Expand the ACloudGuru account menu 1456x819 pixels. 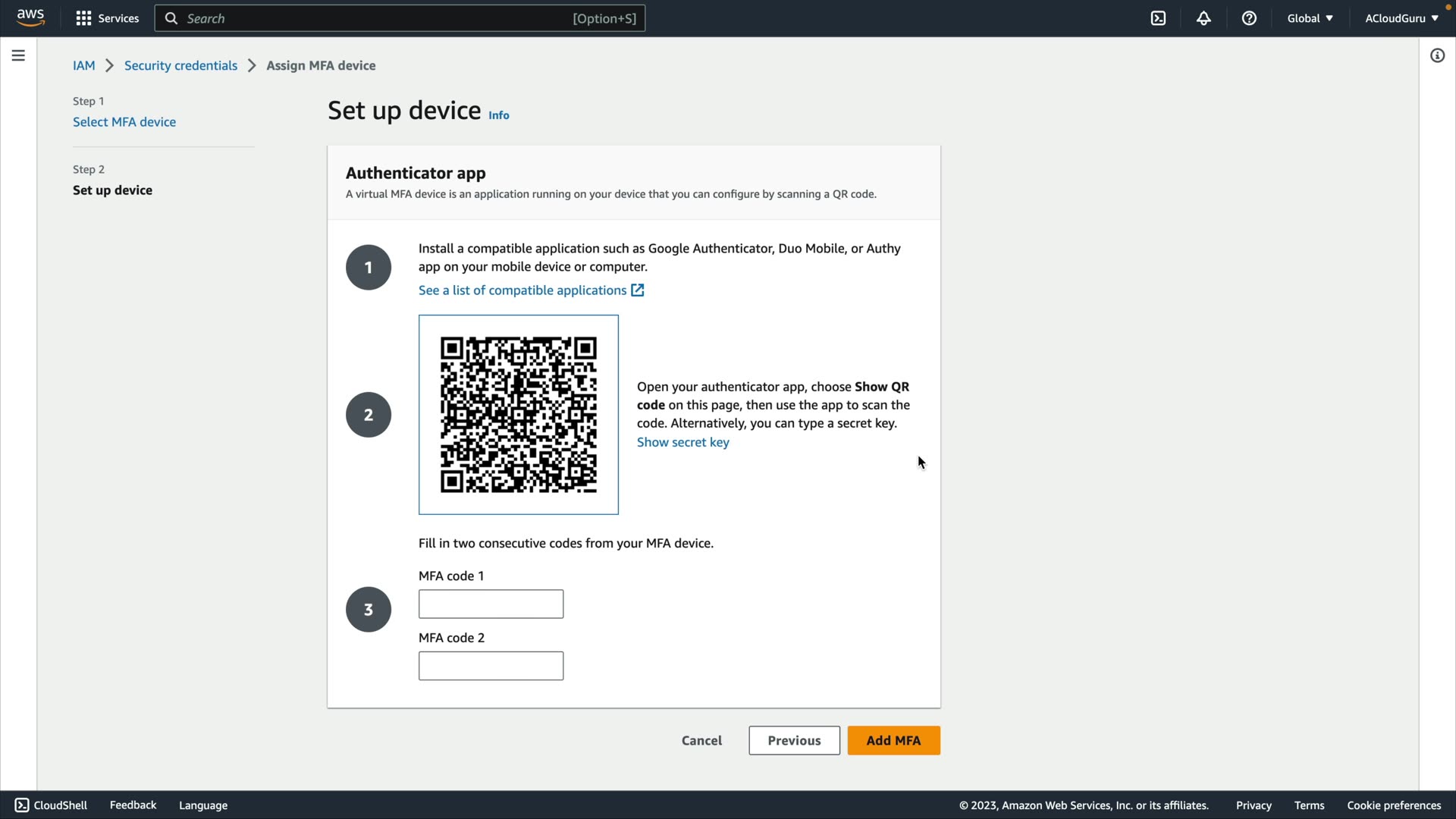point(1401,18)
